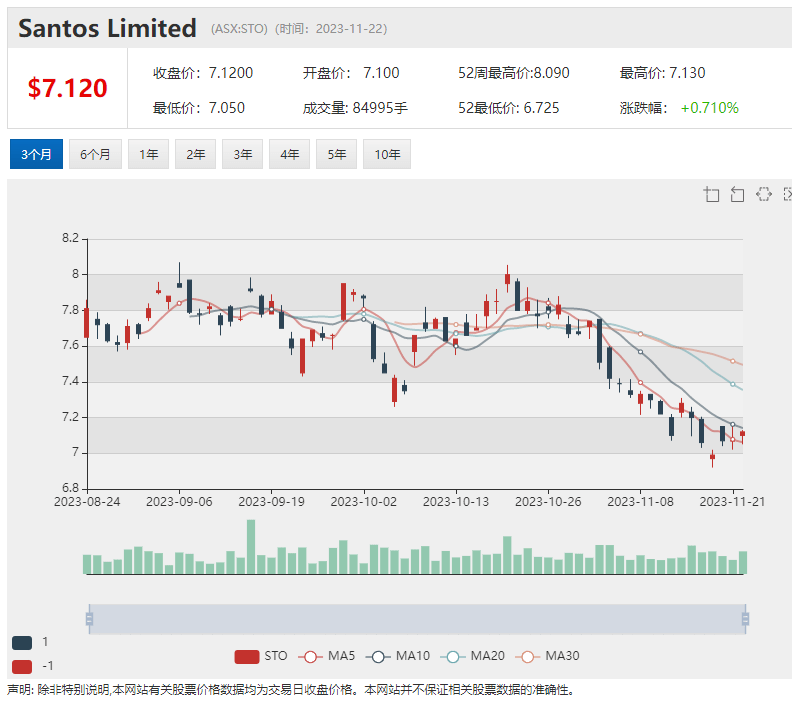Select the 3个月 time range tab
805x708 pixels.
tap(37, 154)
